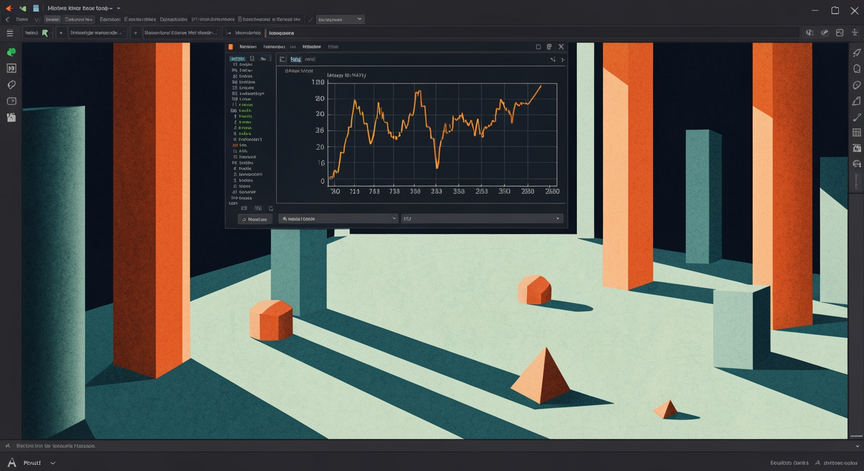Click the down-triangle button between toolbar dropdowns
The height and width of the screenshot is (471, 864).
[135, 33]
